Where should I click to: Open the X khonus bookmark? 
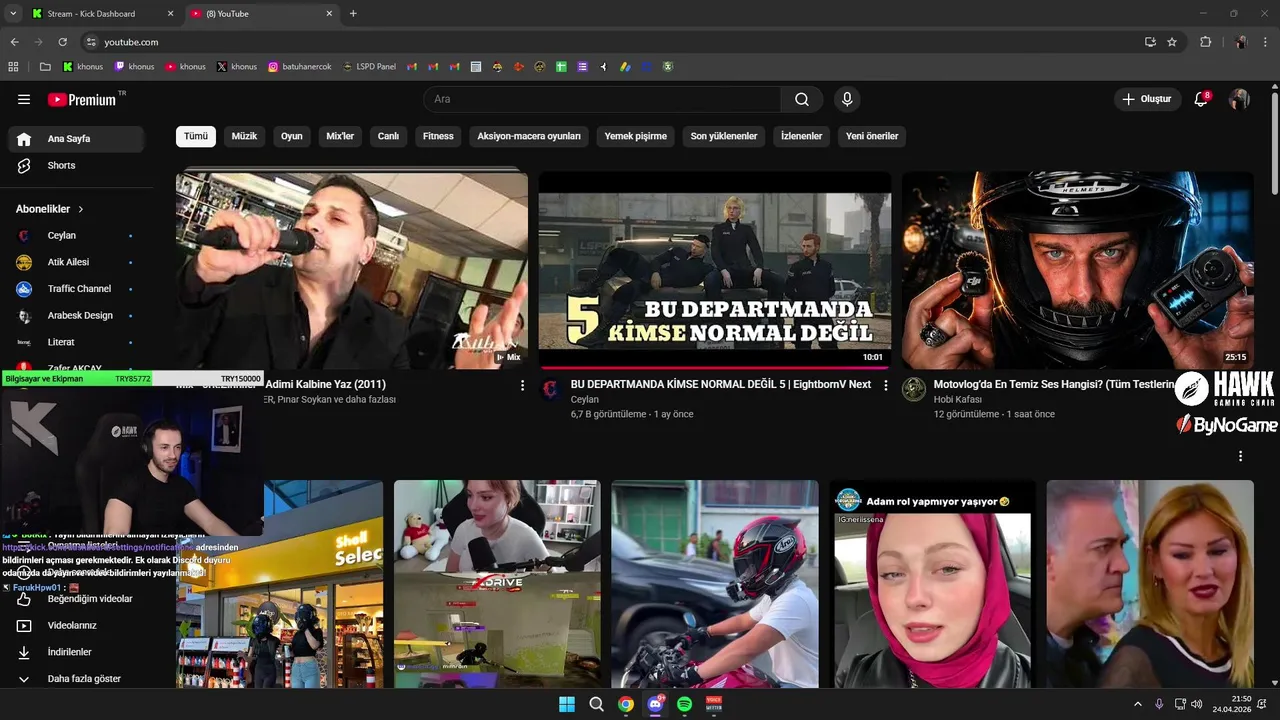click(237, 67)
